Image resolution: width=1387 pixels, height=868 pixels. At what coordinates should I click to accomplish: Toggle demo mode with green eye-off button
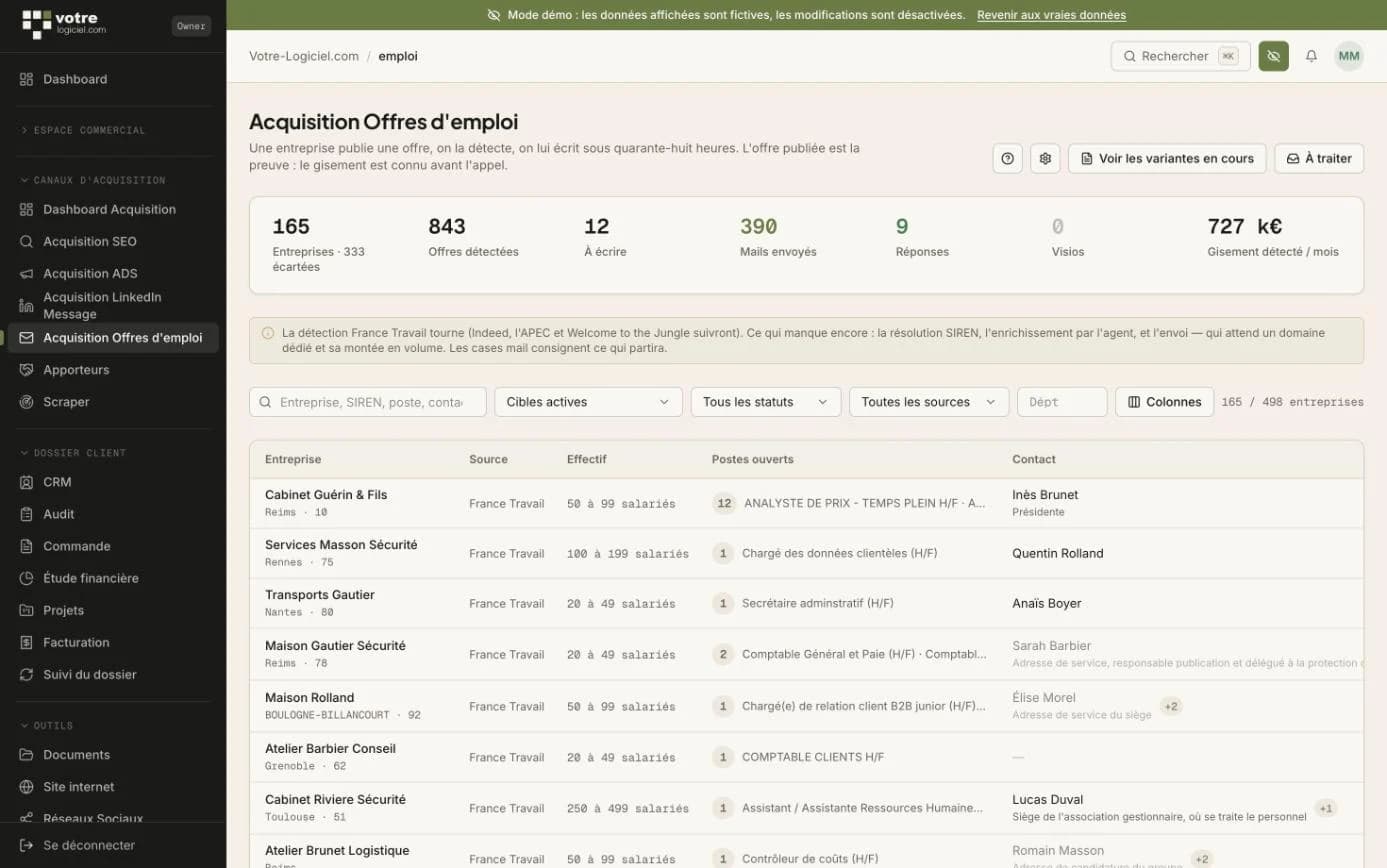[x=1274, y=56]
